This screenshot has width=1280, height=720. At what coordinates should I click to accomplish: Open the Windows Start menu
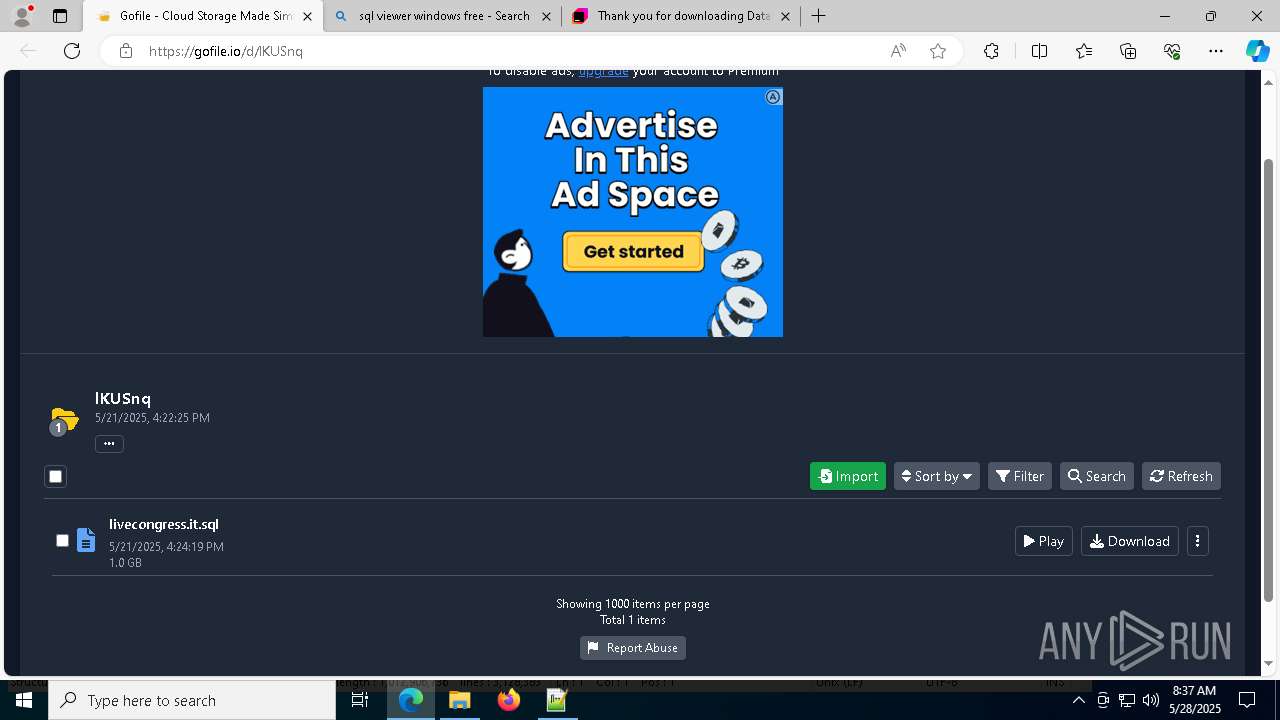pyautogui.click(x=24, y=700)
